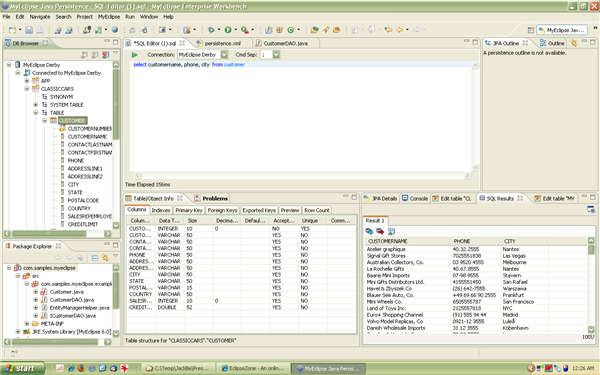Click the Windows start button

(21, 368)
